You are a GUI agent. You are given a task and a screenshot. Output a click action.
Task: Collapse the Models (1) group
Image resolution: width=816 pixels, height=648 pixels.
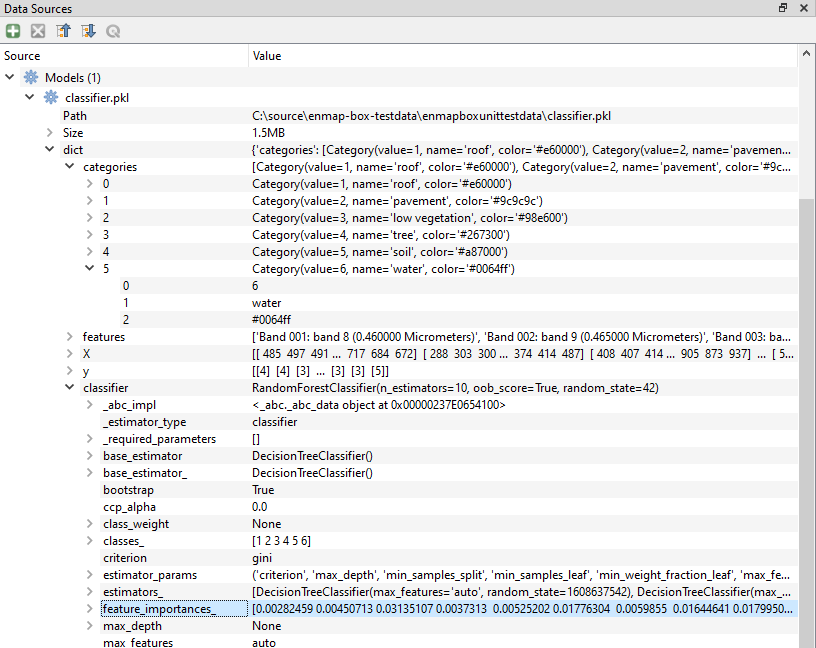tap(9, 77)
